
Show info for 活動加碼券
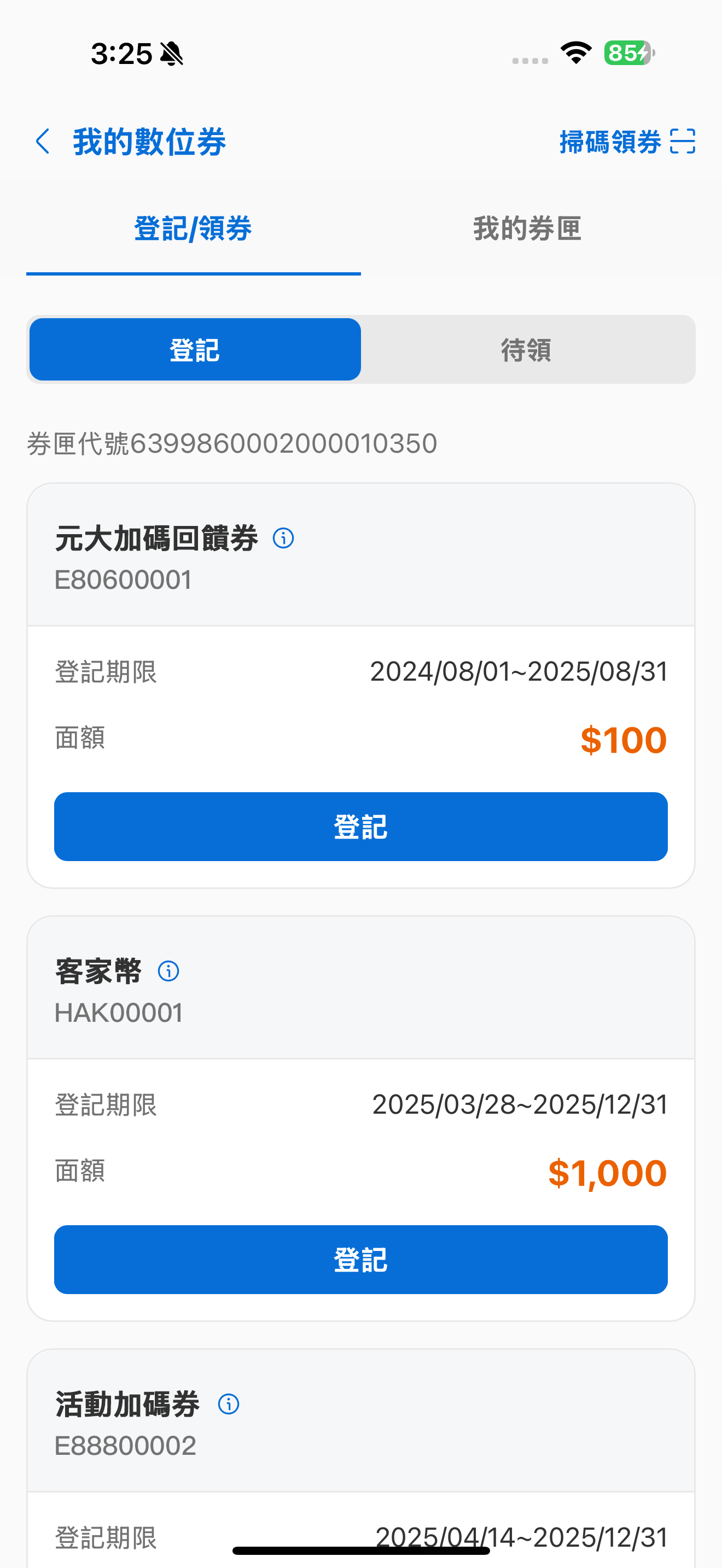coord(229,1405)
